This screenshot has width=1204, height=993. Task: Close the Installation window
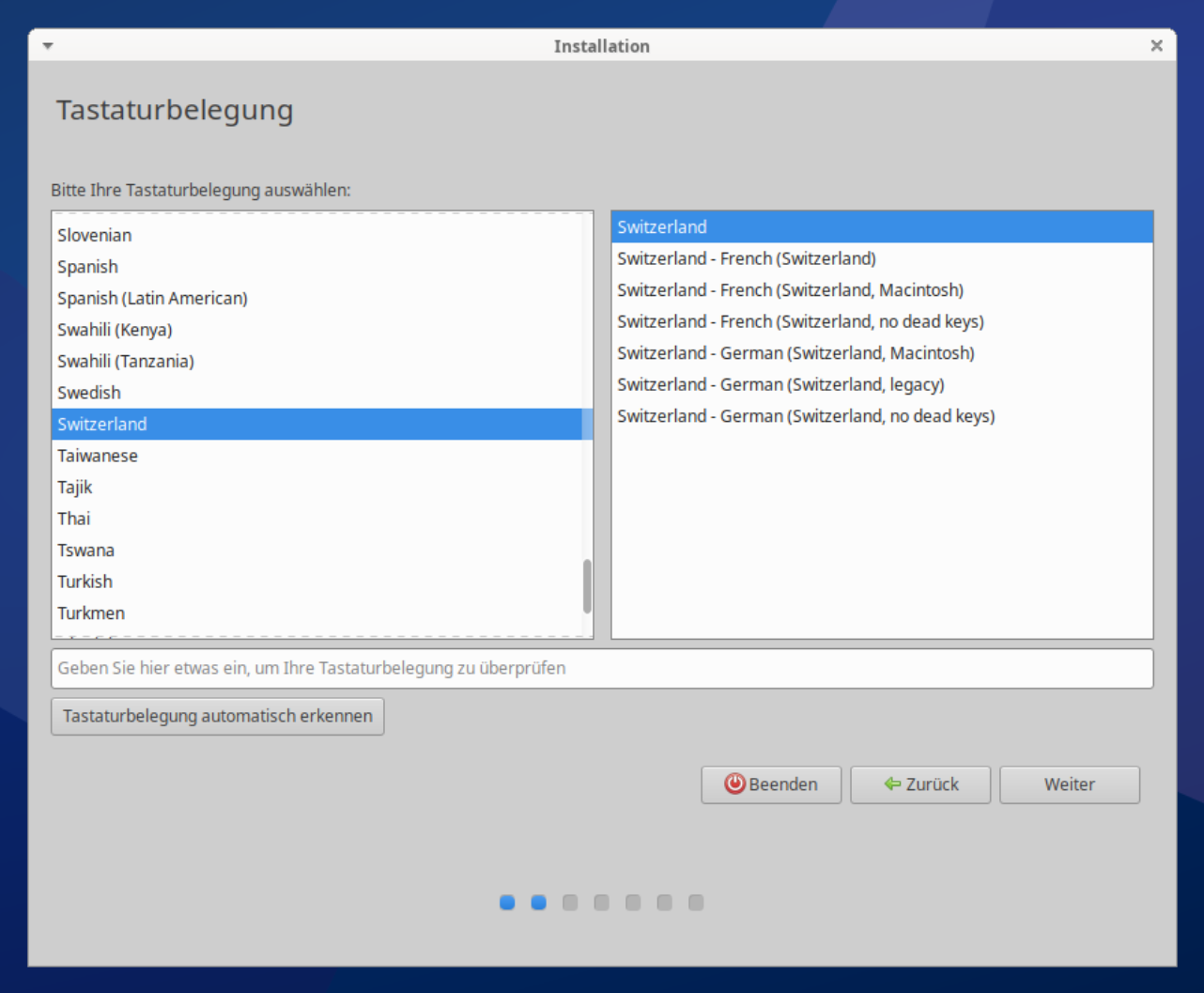click(1156, 46)
